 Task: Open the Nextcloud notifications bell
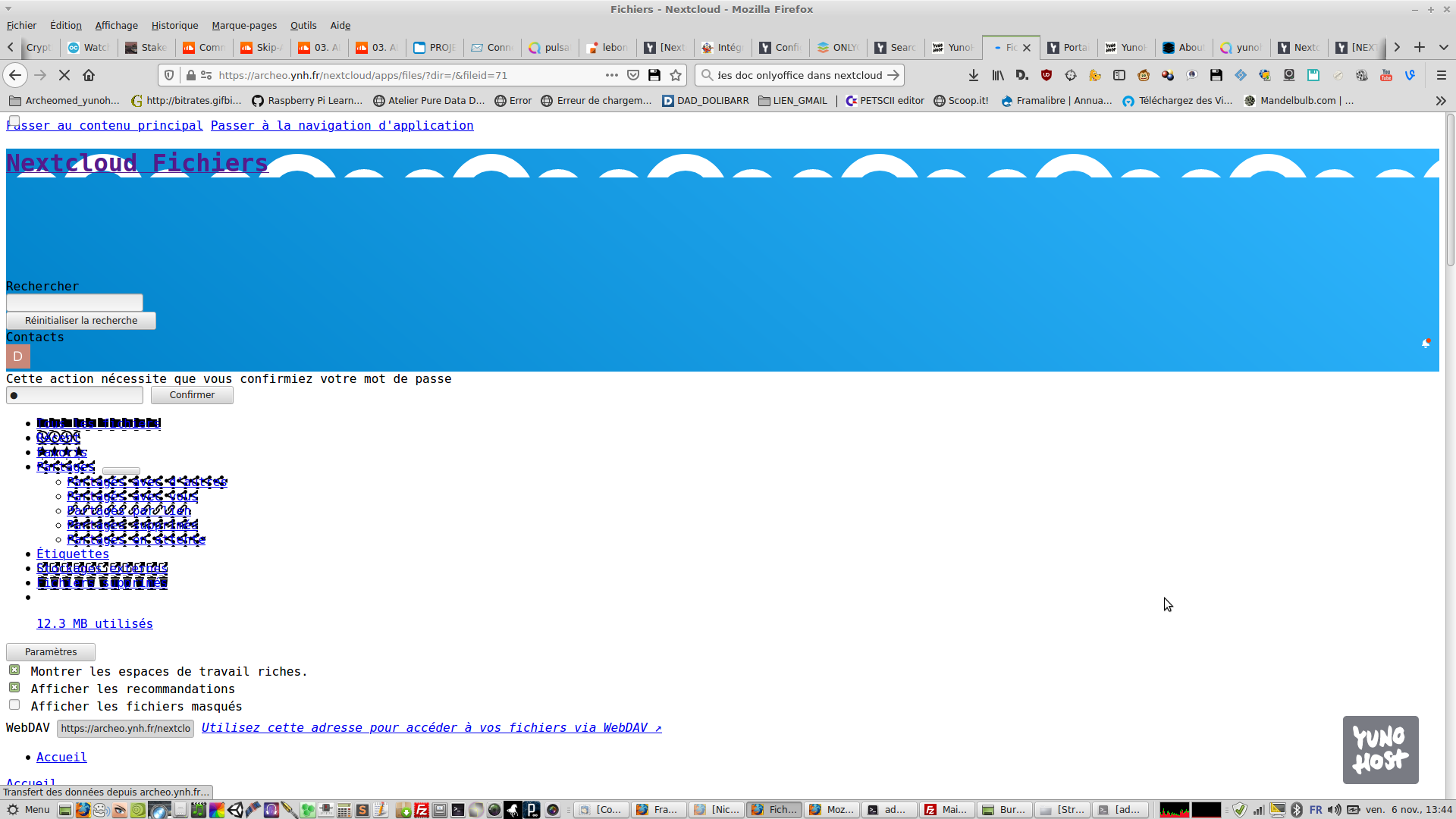[x=1426, y=344]
